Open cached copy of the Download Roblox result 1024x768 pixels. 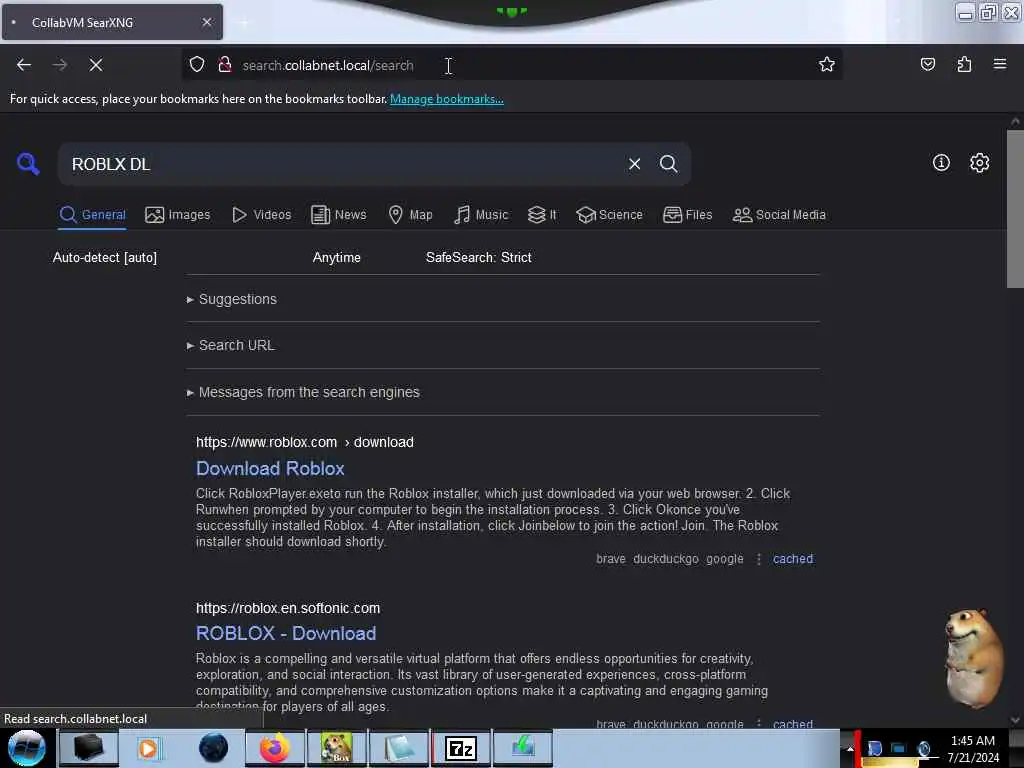pos(793,559)
